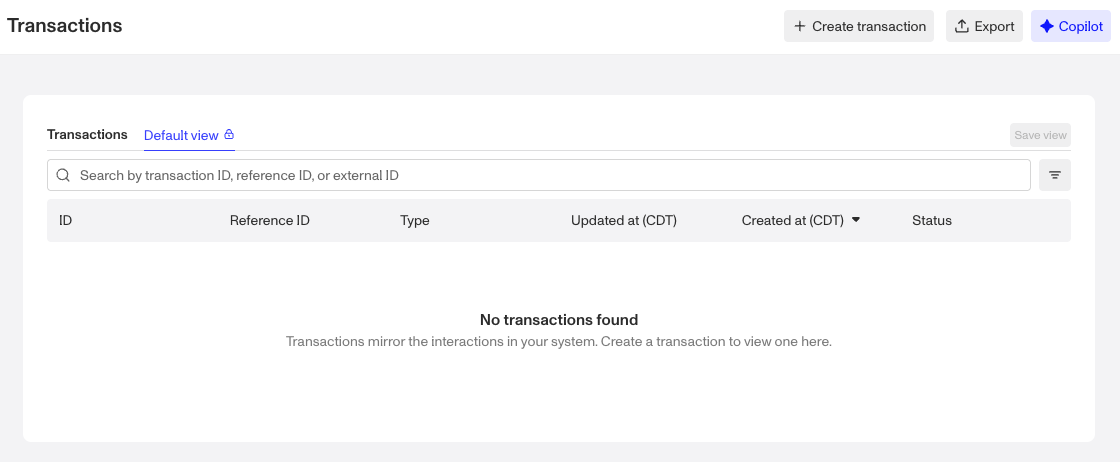Sort by the ID column header
Screen dimensions: 1120x462
coord(65,220)
